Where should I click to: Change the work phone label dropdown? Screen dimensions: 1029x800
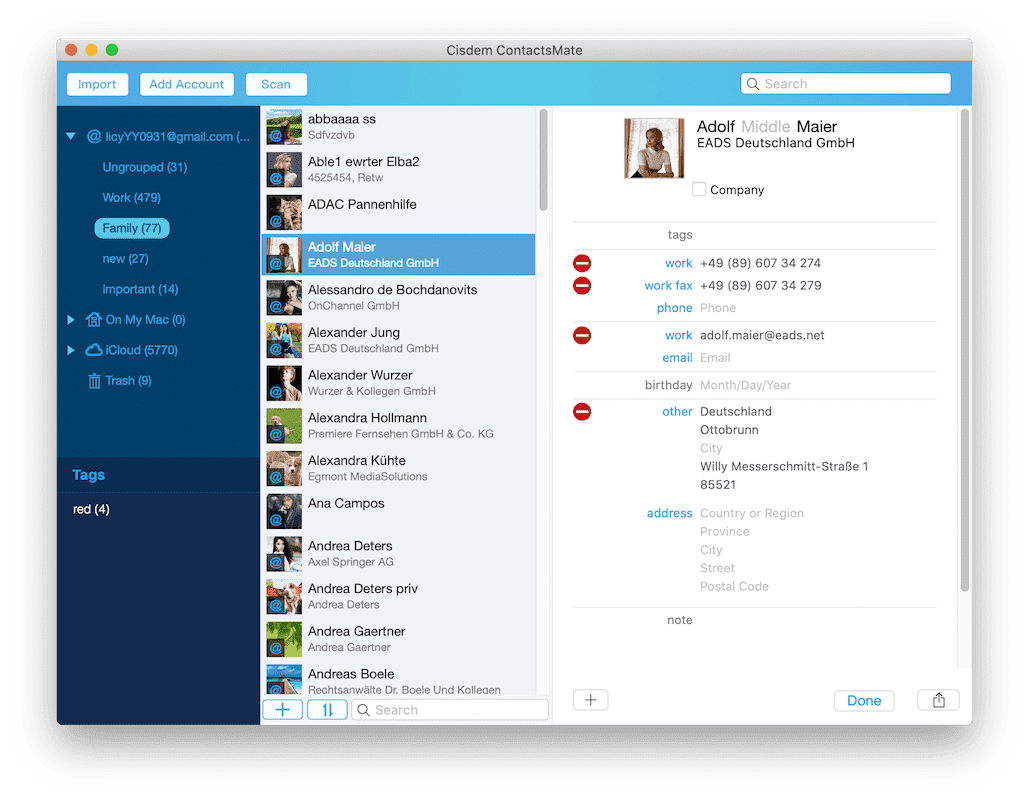coord(679,263)
